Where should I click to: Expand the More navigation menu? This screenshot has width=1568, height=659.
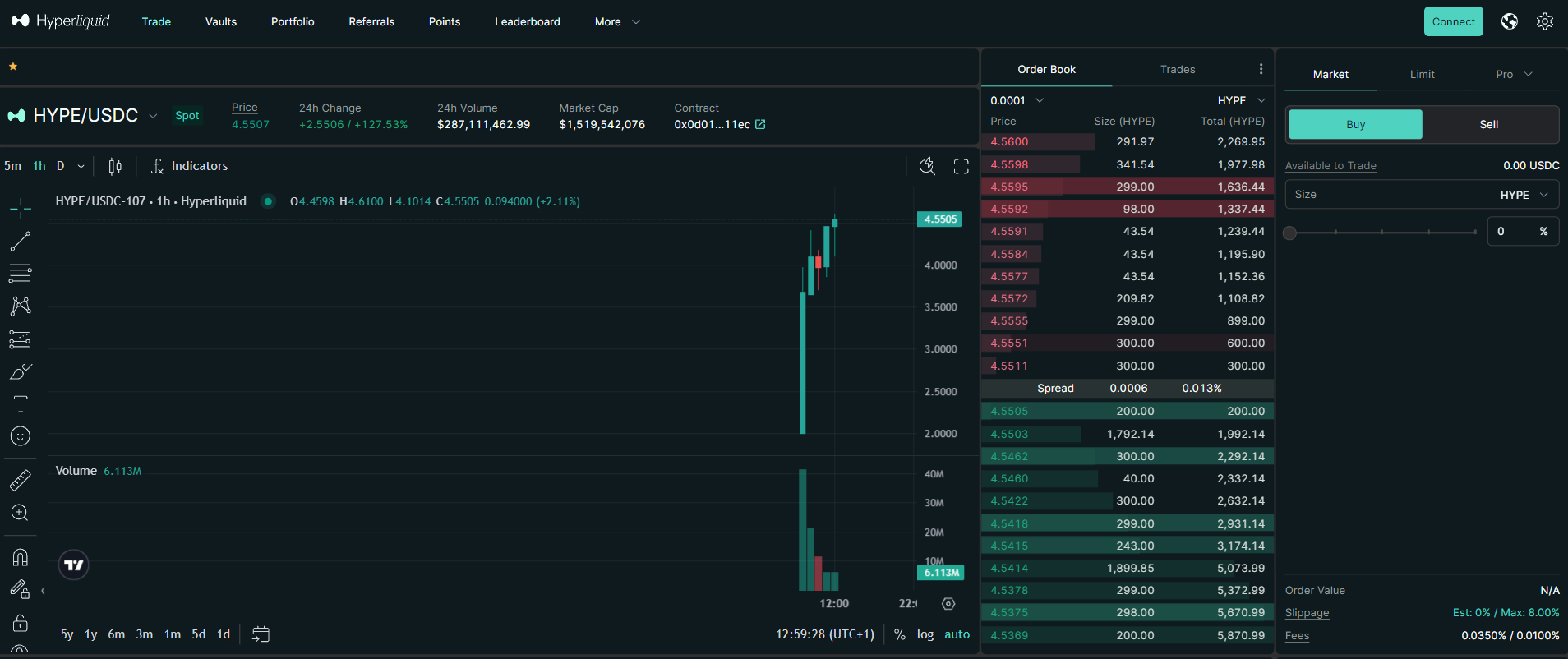(617, 21)
